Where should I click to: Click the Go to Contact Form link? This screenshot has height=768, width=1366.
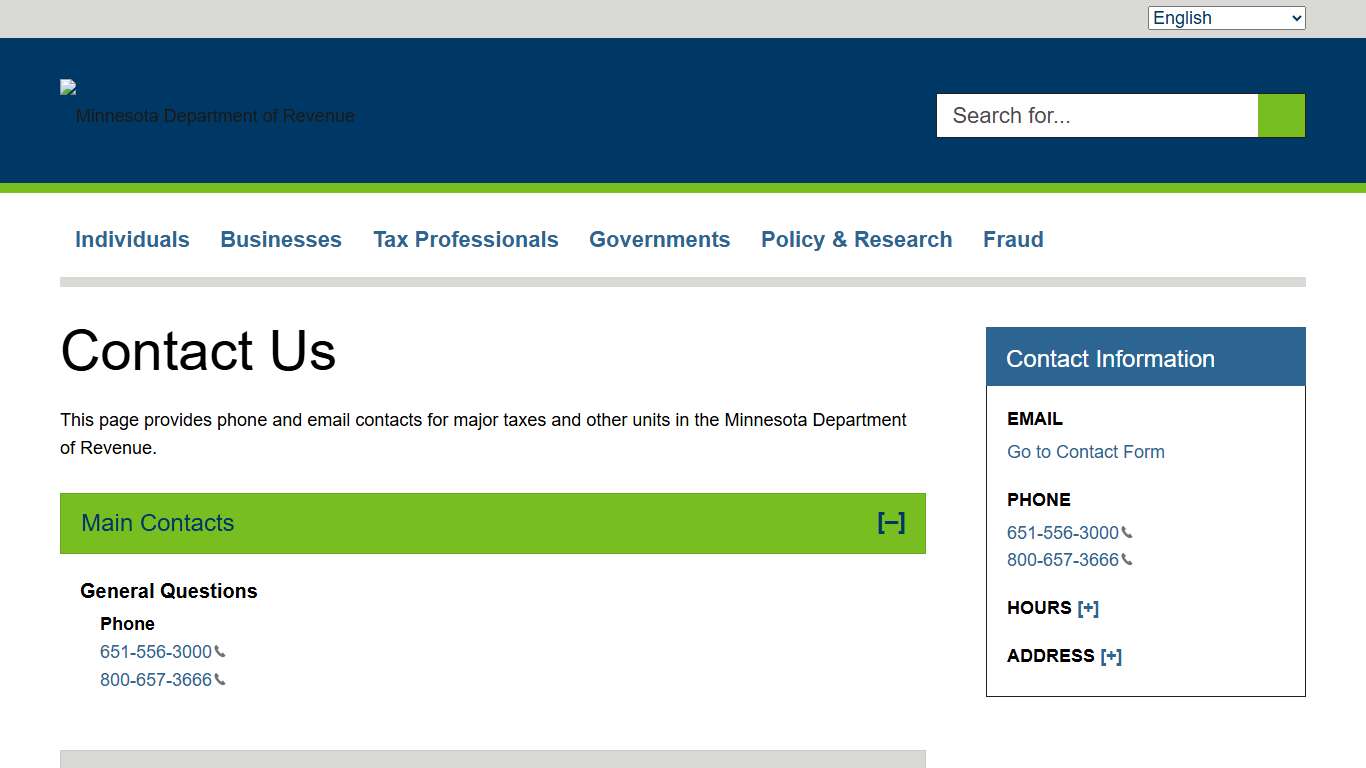click(1085, 451)
